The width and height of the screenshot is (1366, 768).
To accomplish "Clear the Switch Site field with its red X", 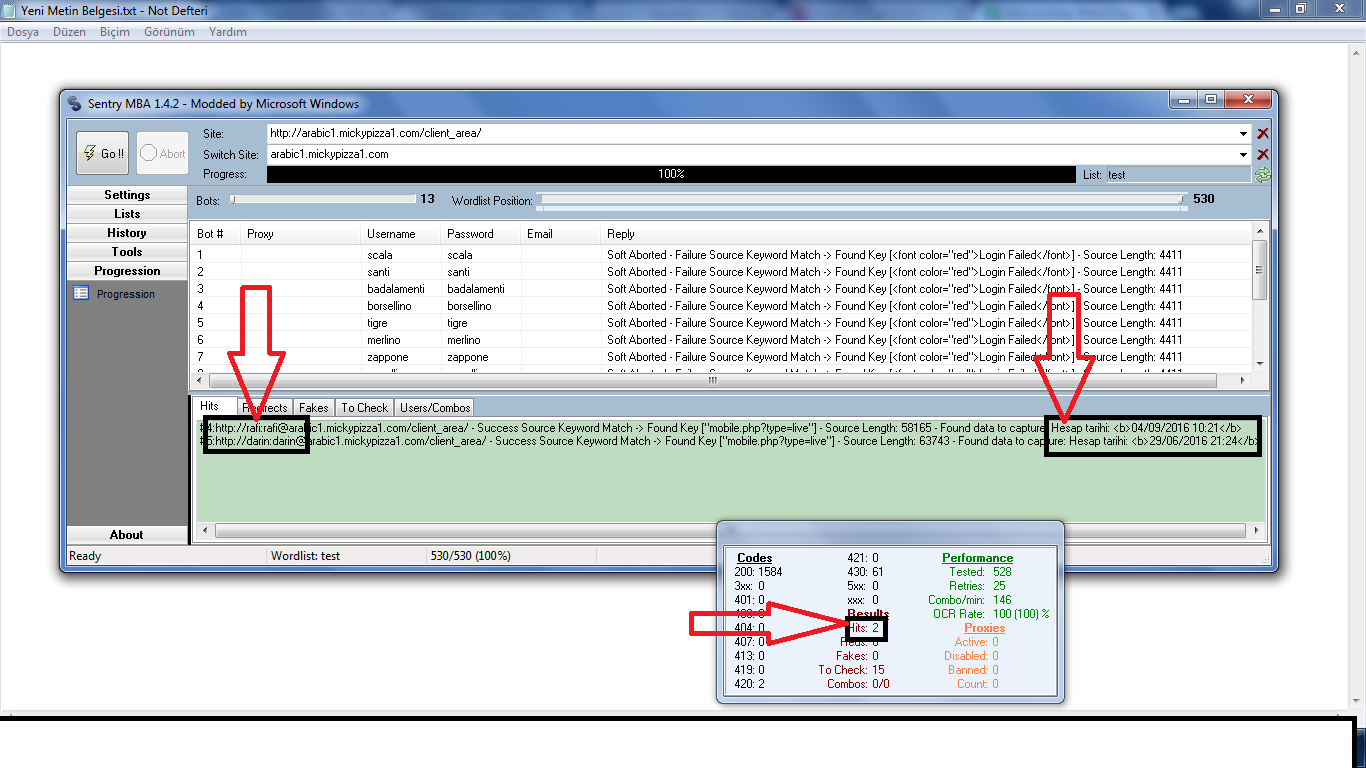I will point(1262,154).
